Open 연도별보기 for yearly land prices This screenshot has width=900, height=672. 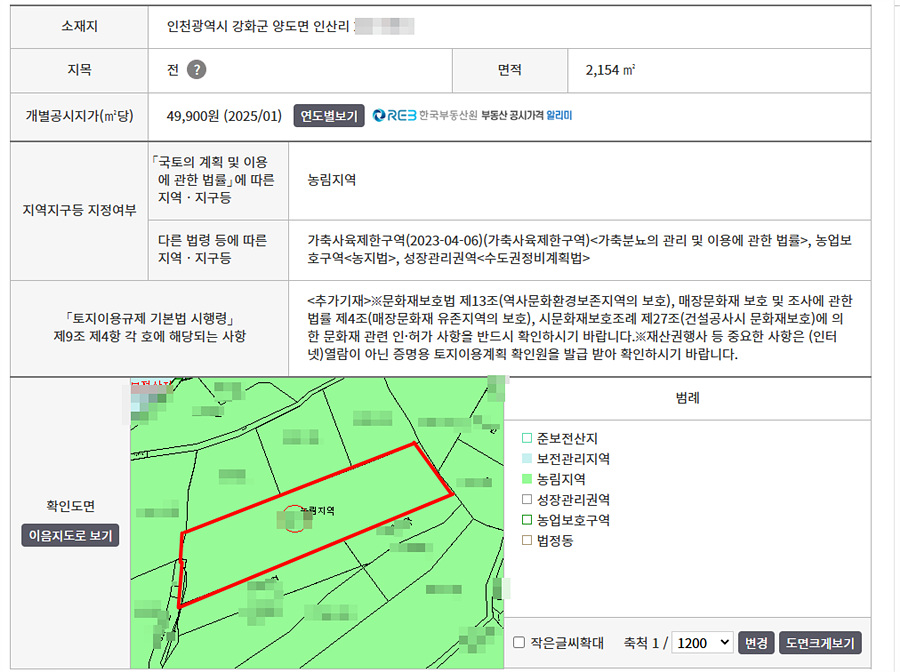(328, 116)
